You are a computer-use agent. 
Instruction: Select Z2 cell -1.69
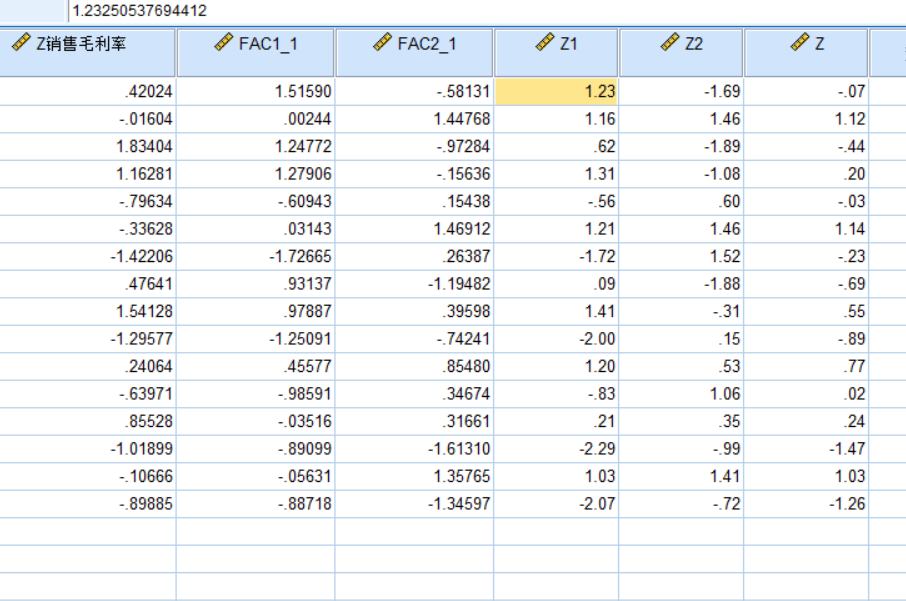[681, 91]
